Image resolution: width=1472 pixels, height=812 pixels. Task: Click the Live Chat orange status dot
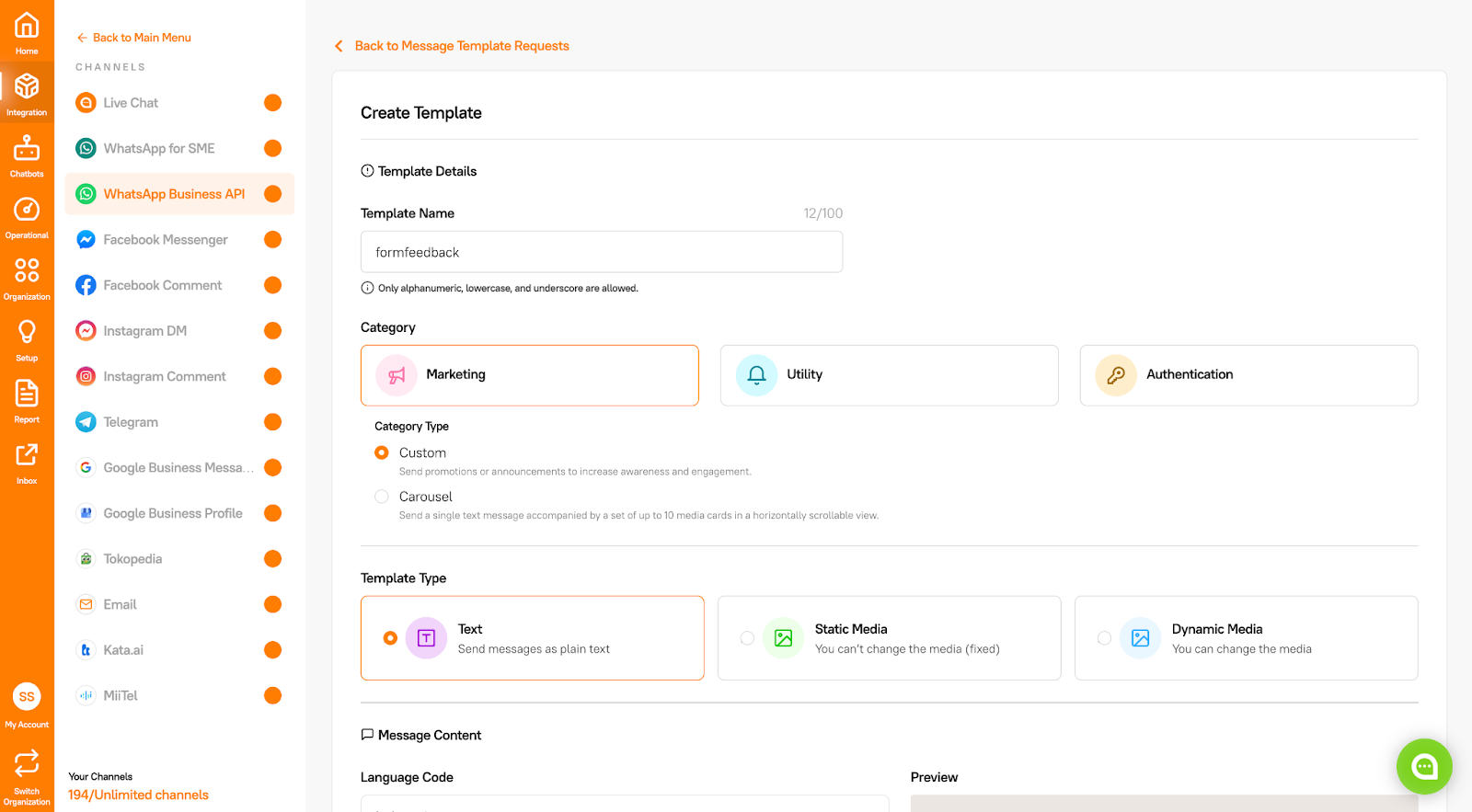tap(272, 103)
